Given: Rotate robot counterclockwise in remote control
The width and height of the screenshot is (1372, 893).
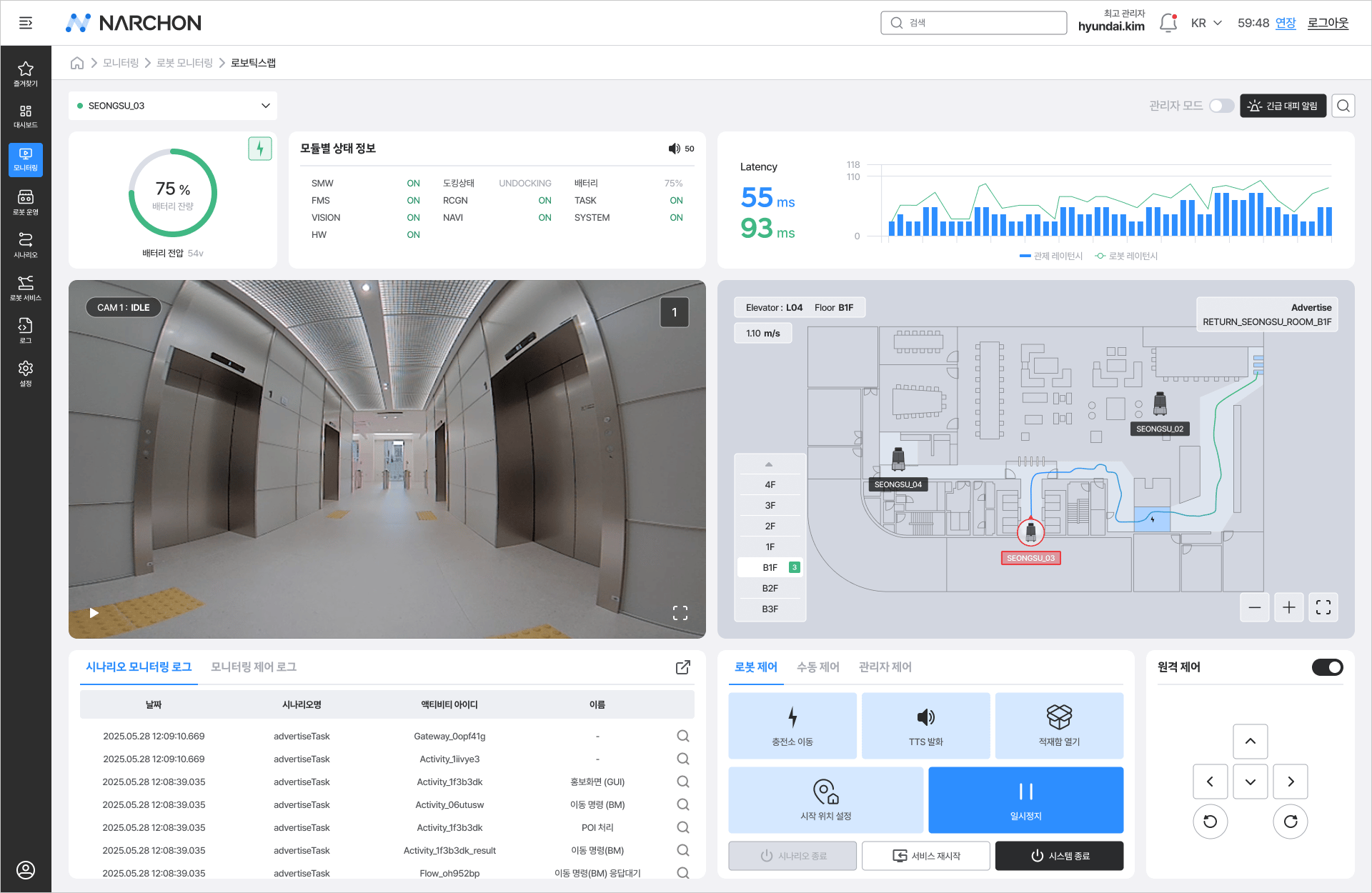Looking at the screenshot, I should coord(1211,822).
